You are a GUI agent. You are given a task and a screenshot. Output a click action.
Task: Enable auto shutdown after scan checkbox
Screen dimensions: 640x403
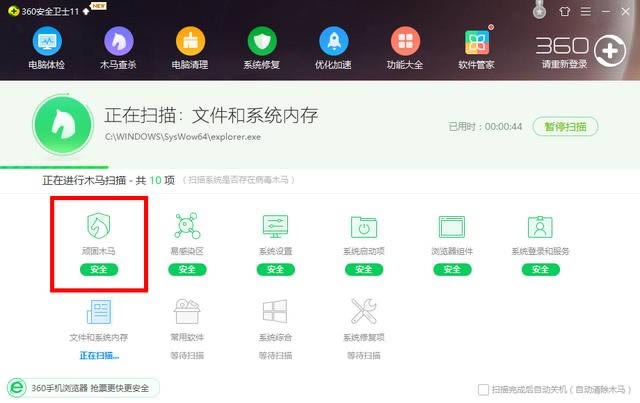[x=485, y=389]
